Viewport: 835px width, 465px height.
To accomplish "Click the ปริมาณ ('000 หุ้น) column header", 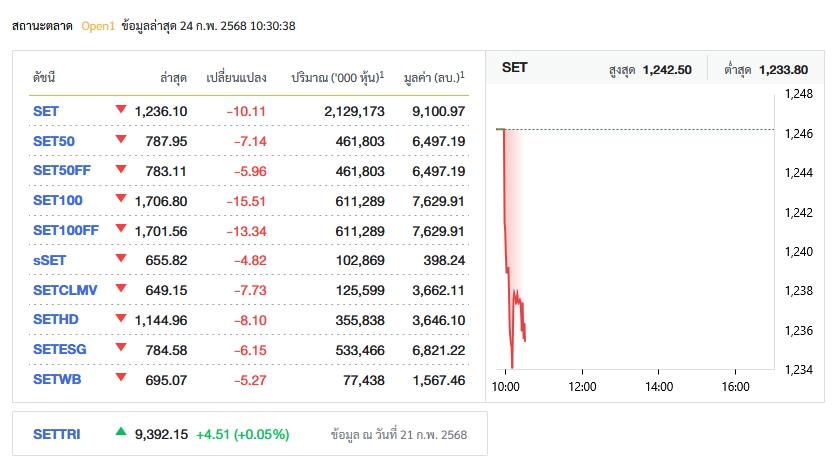I will [x=338, y=78].
